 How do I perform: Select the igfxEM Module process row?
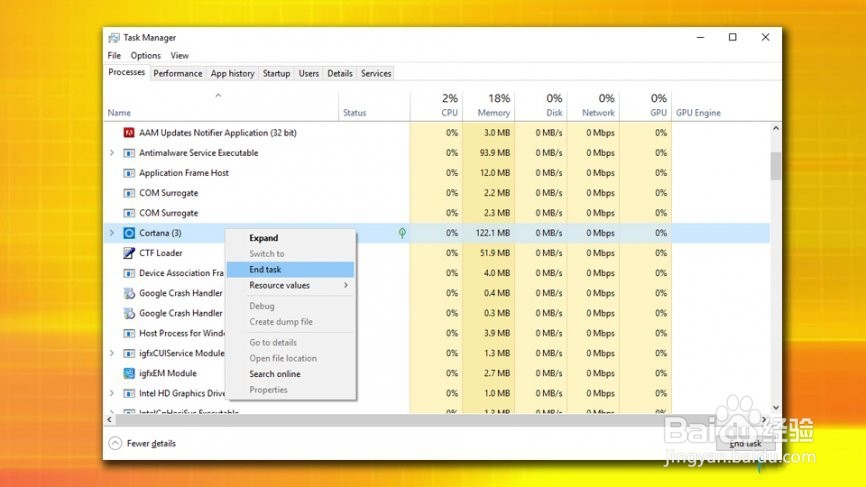pyautogui.click(x=437, y=373)
